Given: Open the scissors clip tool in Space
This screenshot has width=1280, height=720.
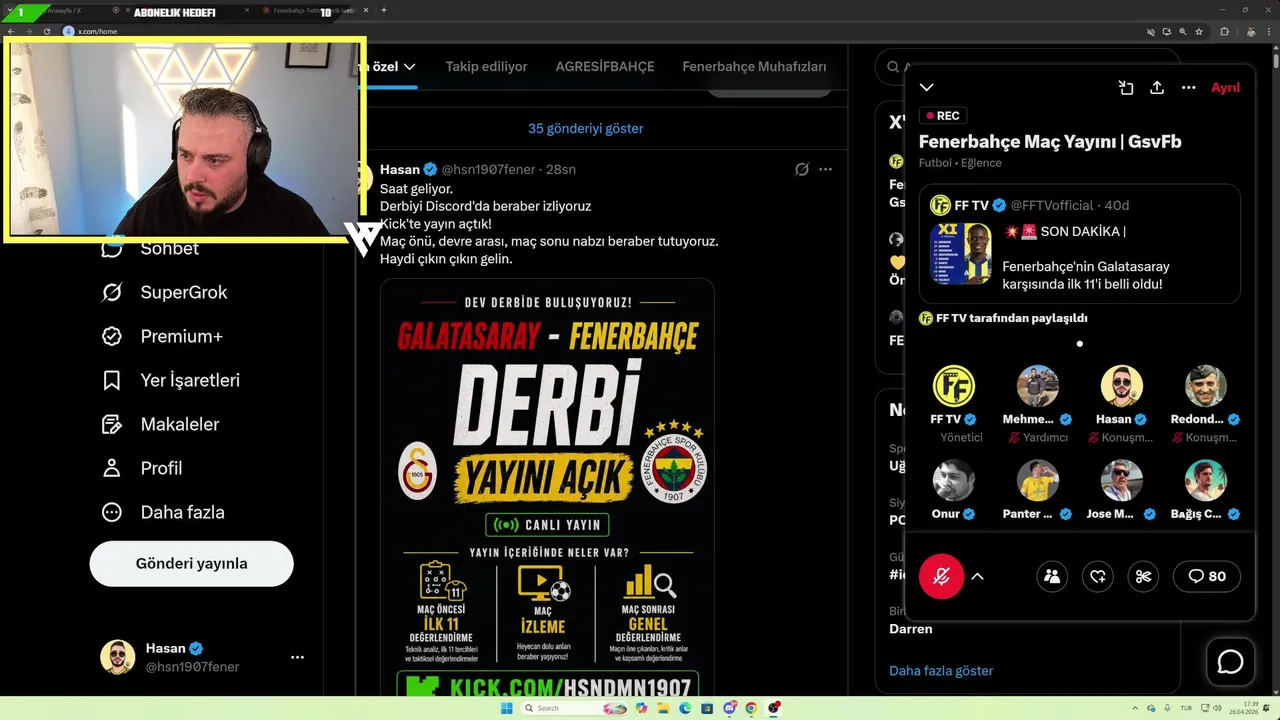Looking at the screenshot, I should [1144, 576].
